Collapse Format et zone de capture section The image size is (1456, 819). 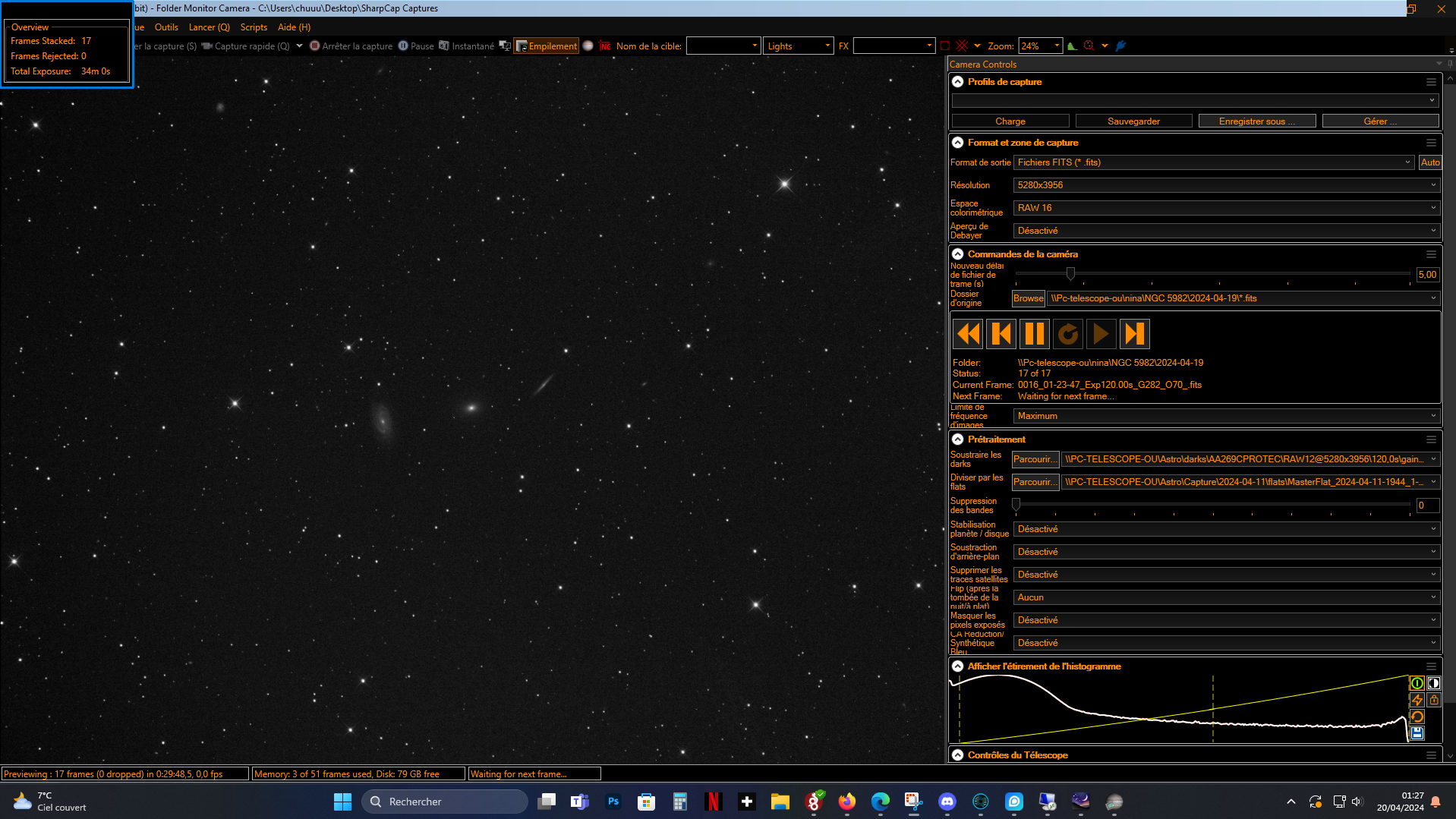click(x=958, y=143)
